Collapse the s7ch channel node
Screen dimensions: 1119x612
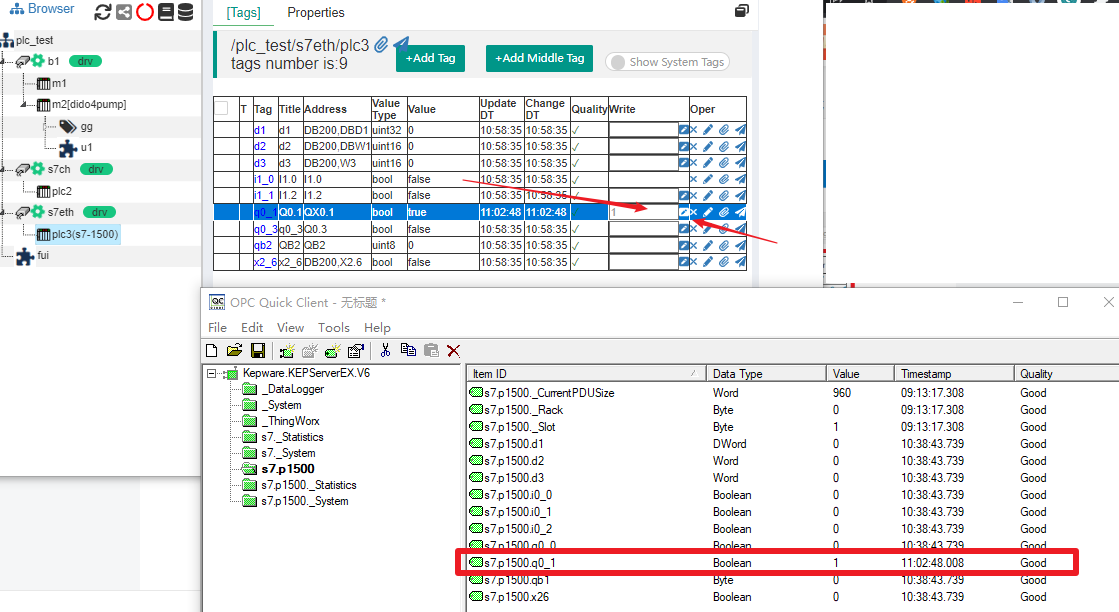4,169
